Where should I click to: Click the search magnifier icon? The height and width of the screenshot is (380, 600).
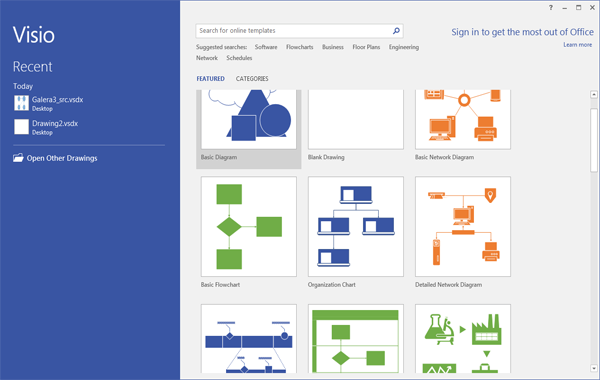pyautogui.click(x=396, y=31)
